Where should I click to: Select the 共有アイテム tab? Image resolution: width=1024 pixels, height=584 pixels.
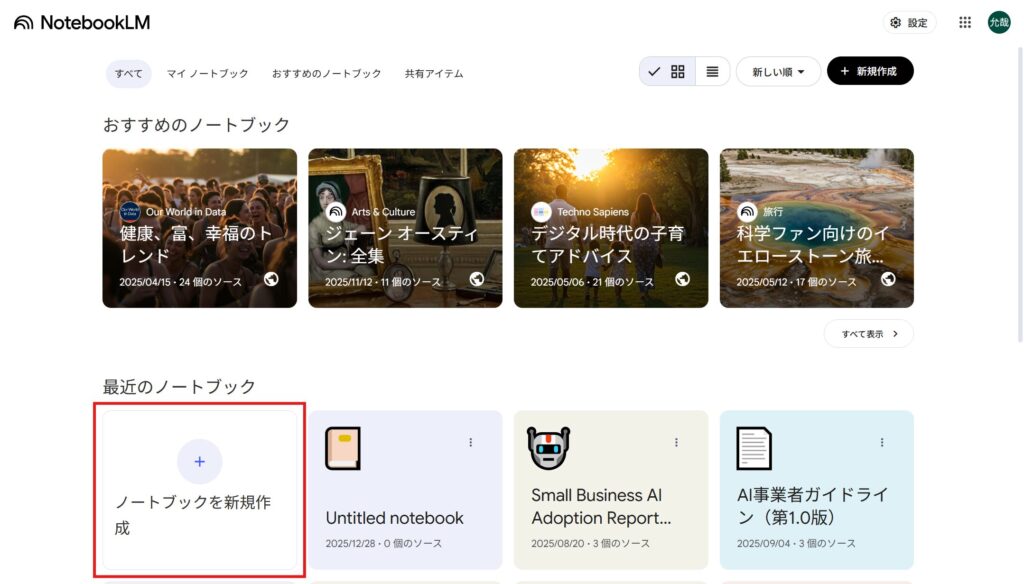click(x=434, y=74)
